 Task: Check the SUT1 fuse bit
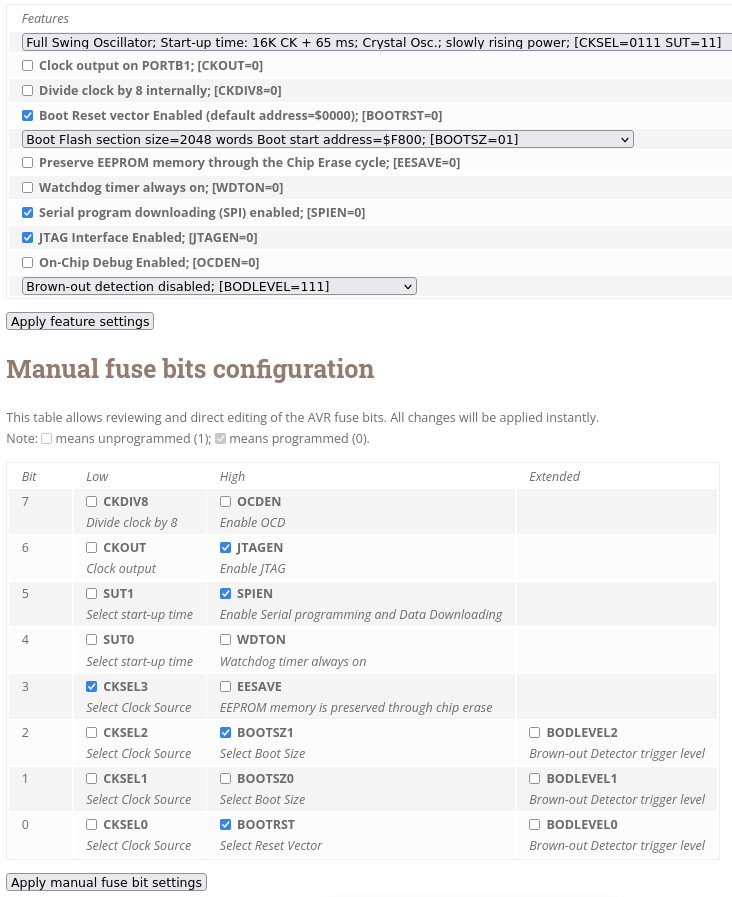point(92,594)
